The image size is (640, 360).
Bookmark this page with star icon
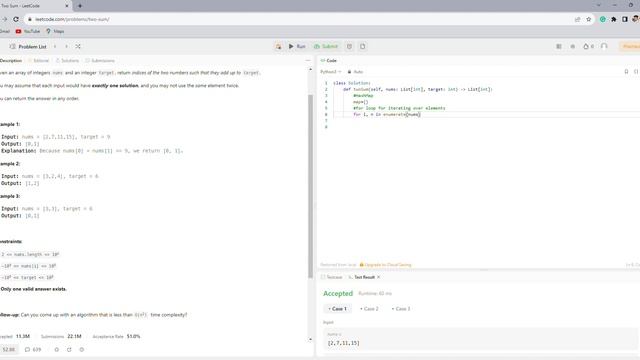589,19
